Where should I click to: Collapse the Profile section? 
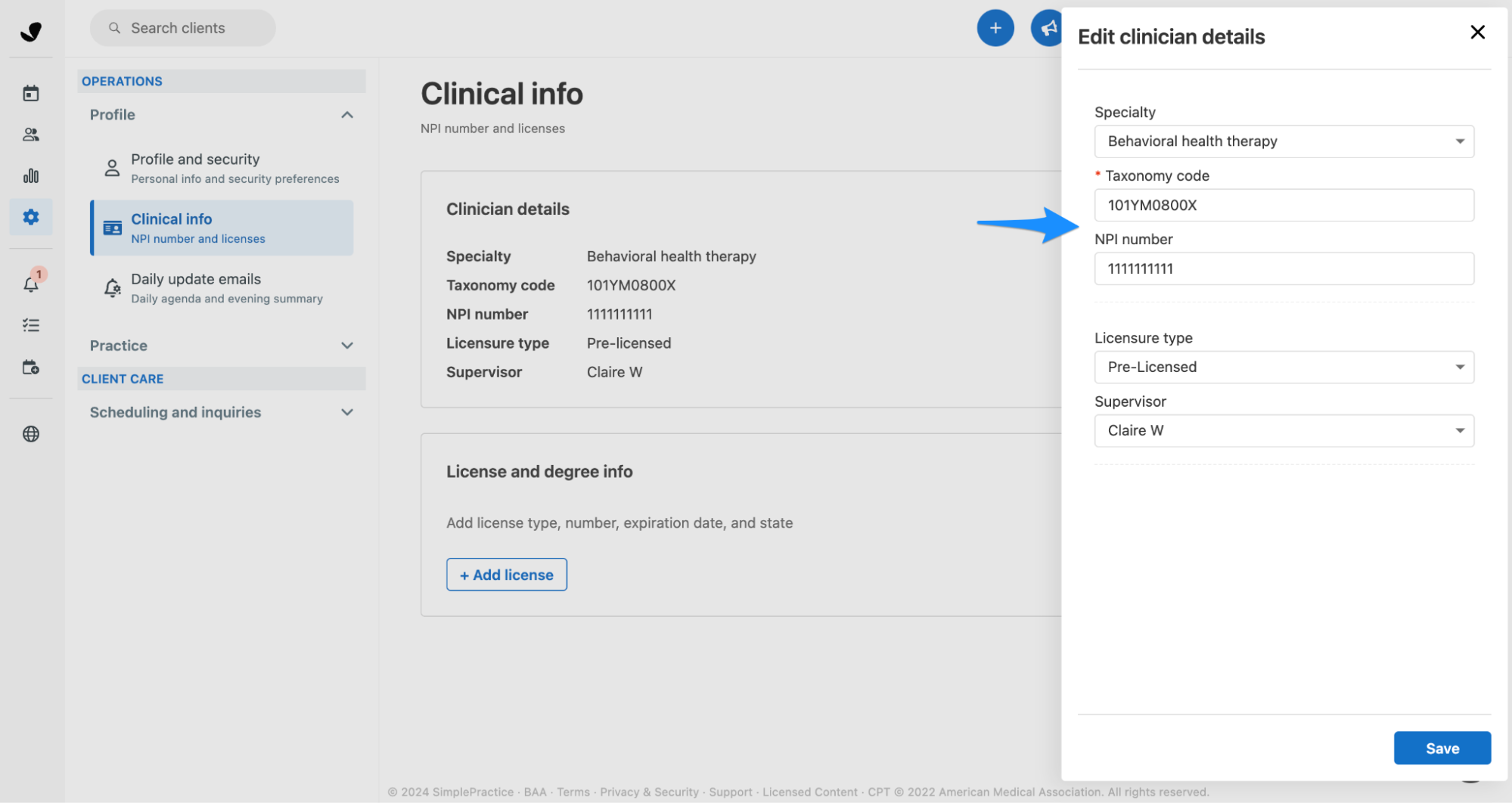tap(221, 115)
